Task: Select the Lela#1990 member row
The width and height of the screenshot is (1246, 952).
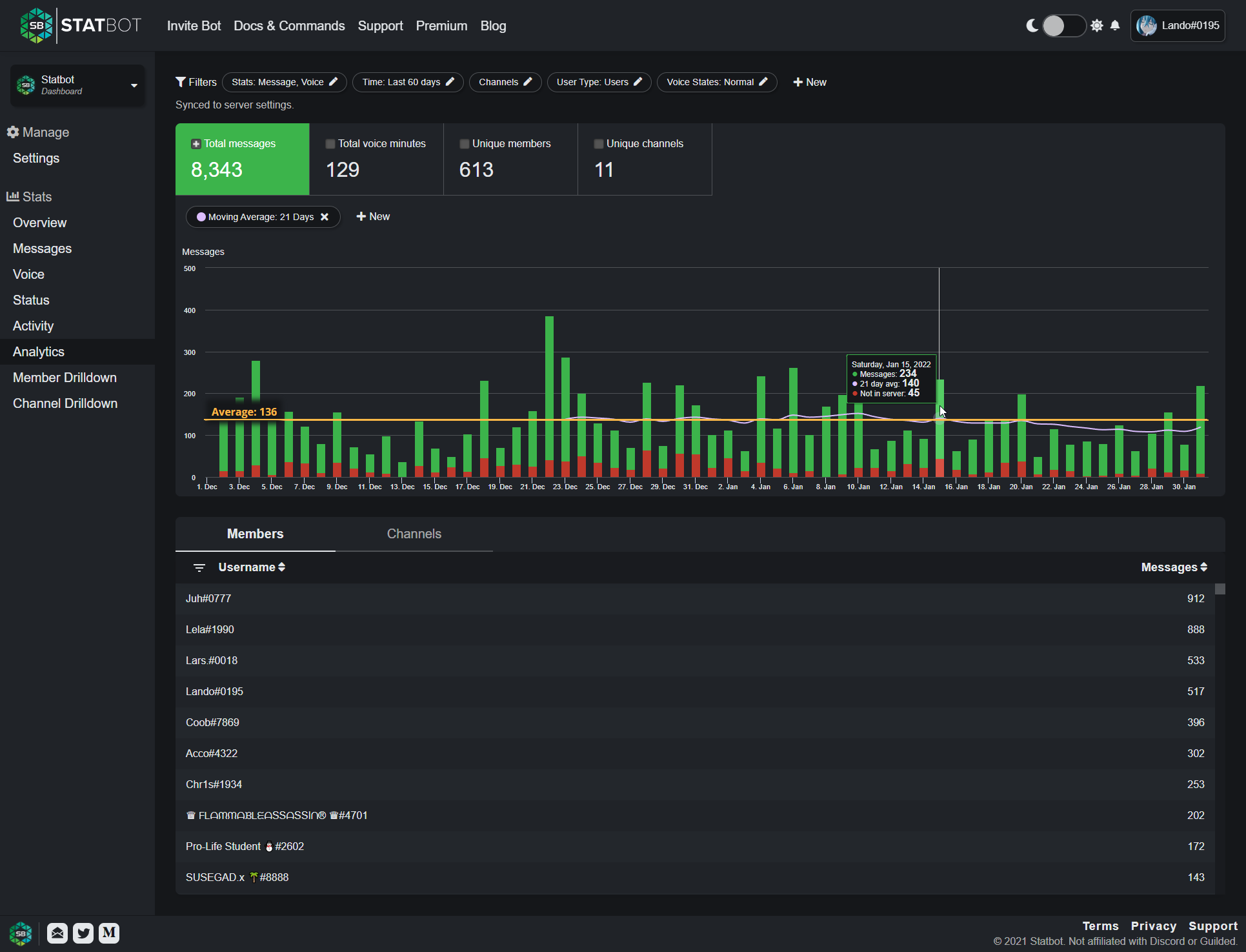Action: tap(695, 629)
